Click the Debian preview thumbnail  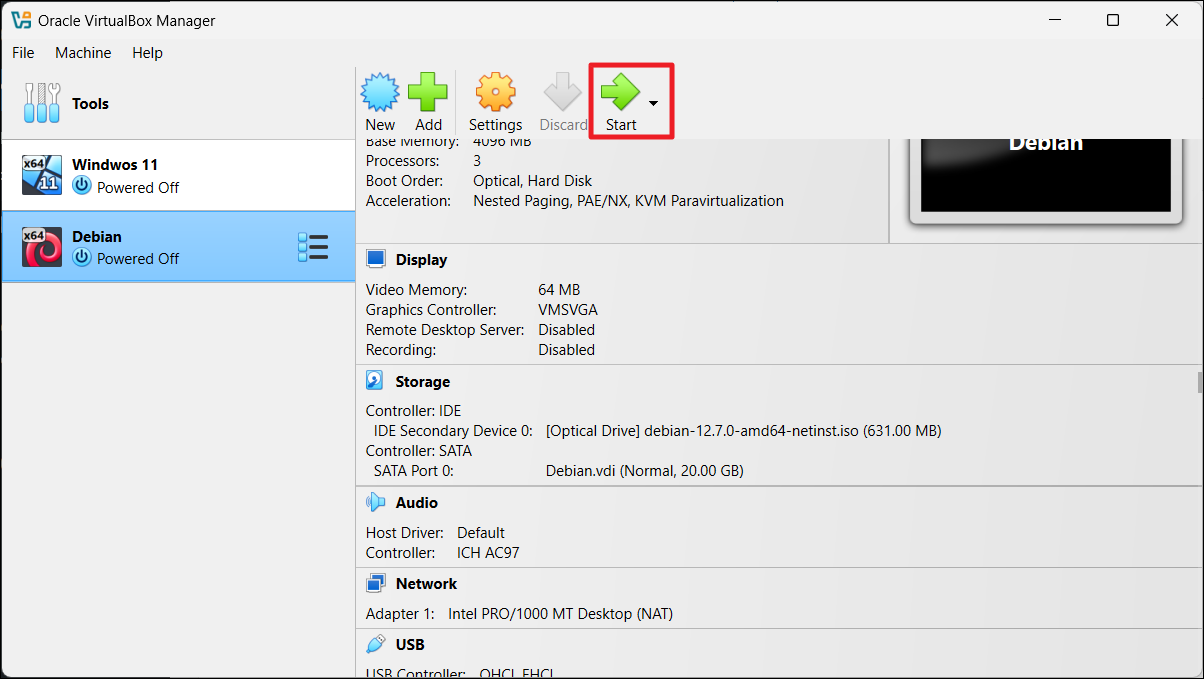coord(1045,175)
